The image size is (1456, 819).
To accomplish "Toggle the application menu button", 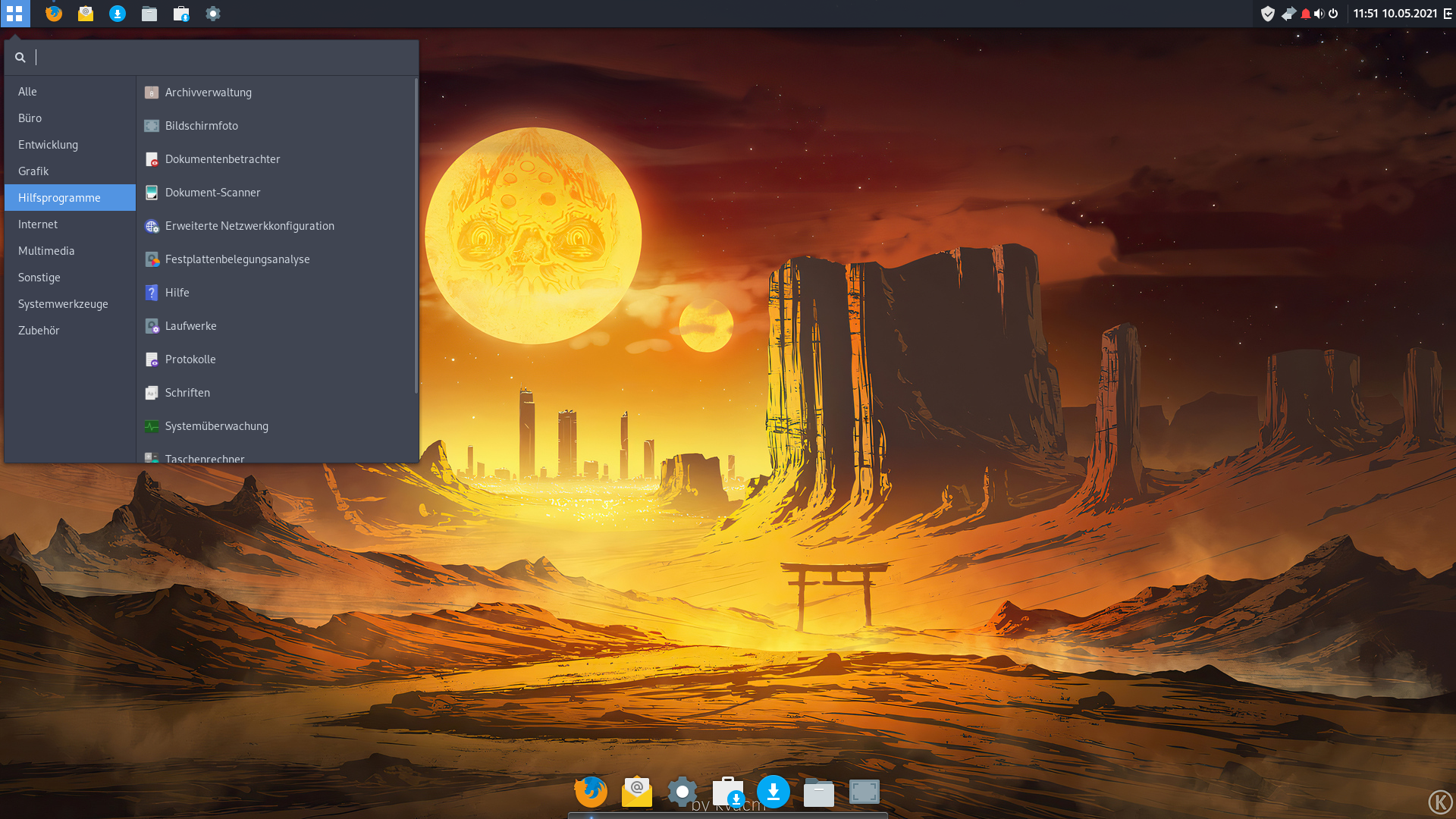I will pyautogui.click(x=14, y=14).
